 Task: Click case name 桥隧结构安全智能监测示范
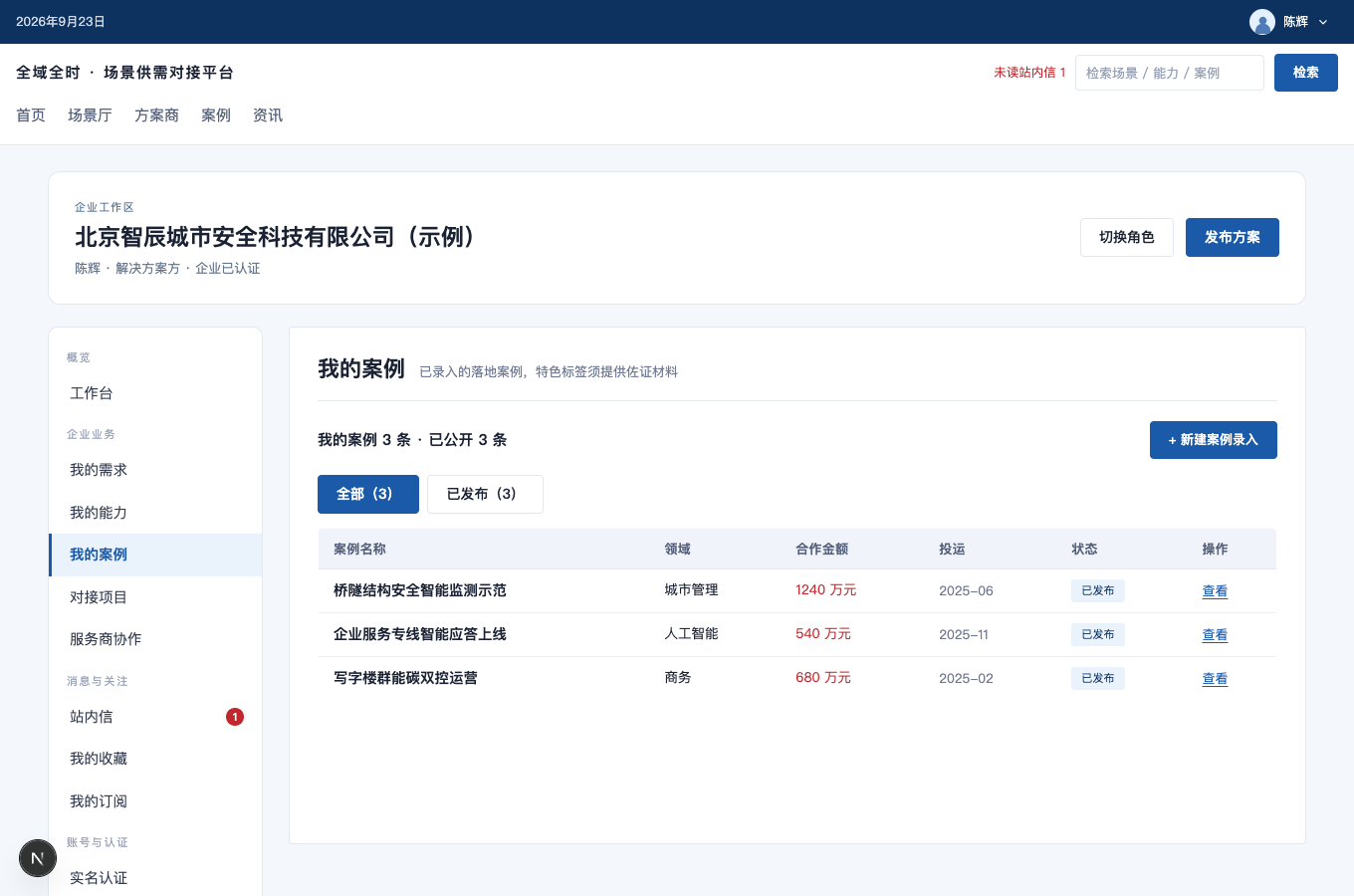pyautogui.click(x=420, y=590)
